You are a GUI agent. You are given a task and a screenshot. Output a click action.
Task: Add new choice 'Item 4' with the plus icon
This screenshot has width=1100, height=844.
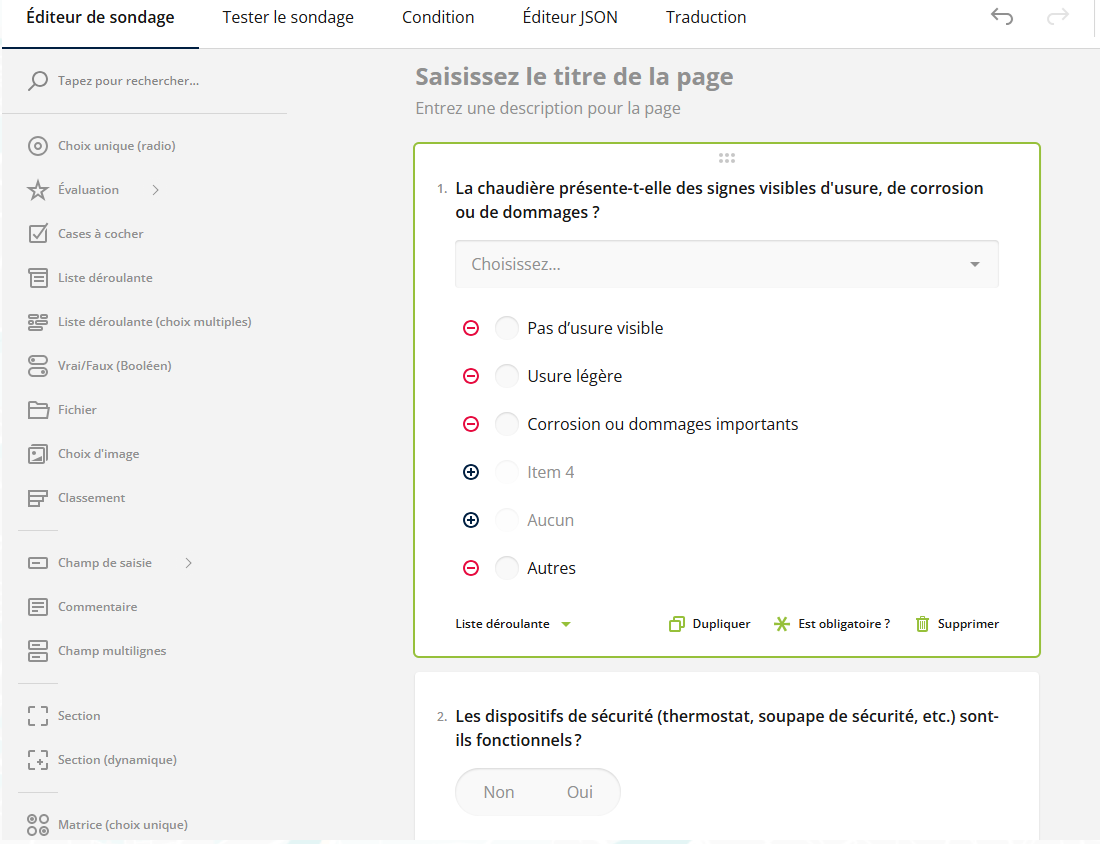pyautogui.click(x=471, y=472)
